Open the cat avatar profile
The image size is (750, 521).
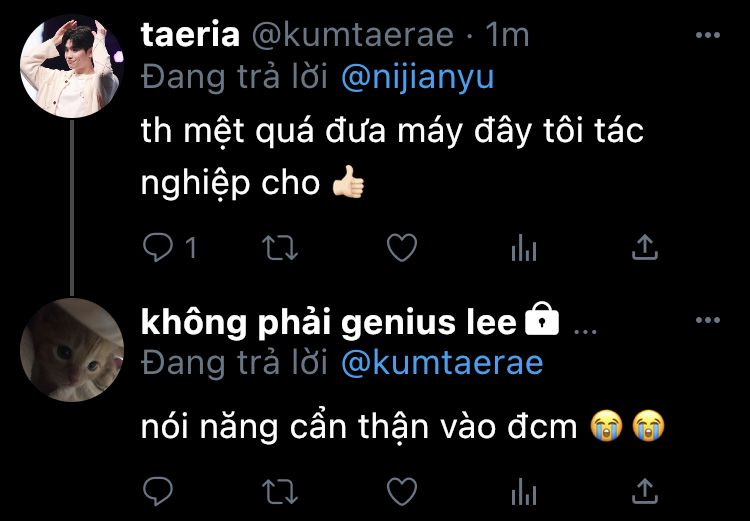click(x=72, y=350)
